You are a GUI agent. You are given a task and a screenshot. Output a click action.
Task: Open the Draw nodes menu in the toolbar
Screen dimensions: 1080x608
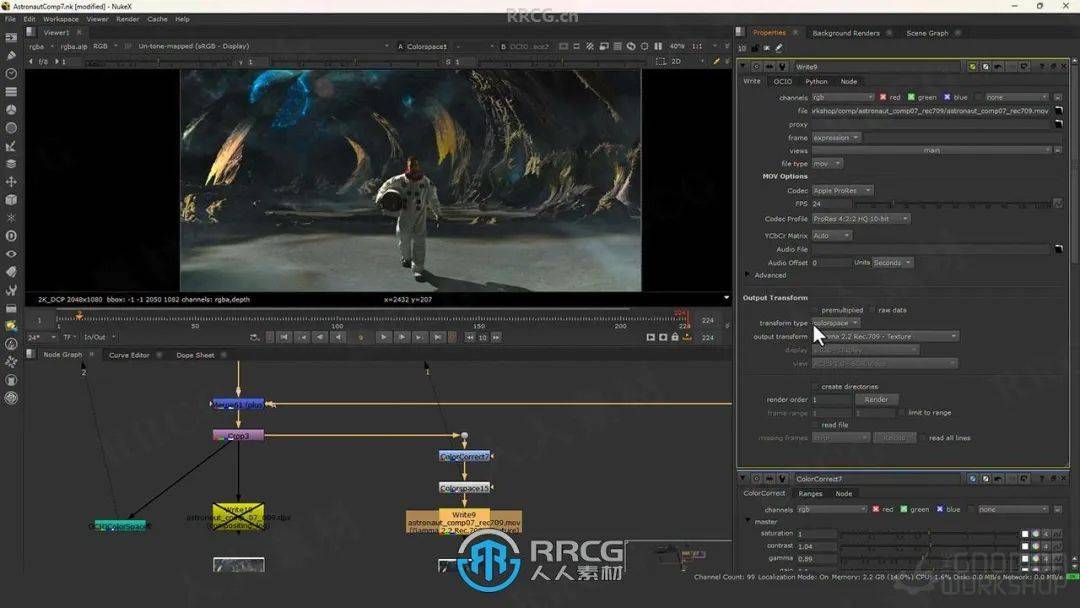pyautogui.click(x=11, y=55)
